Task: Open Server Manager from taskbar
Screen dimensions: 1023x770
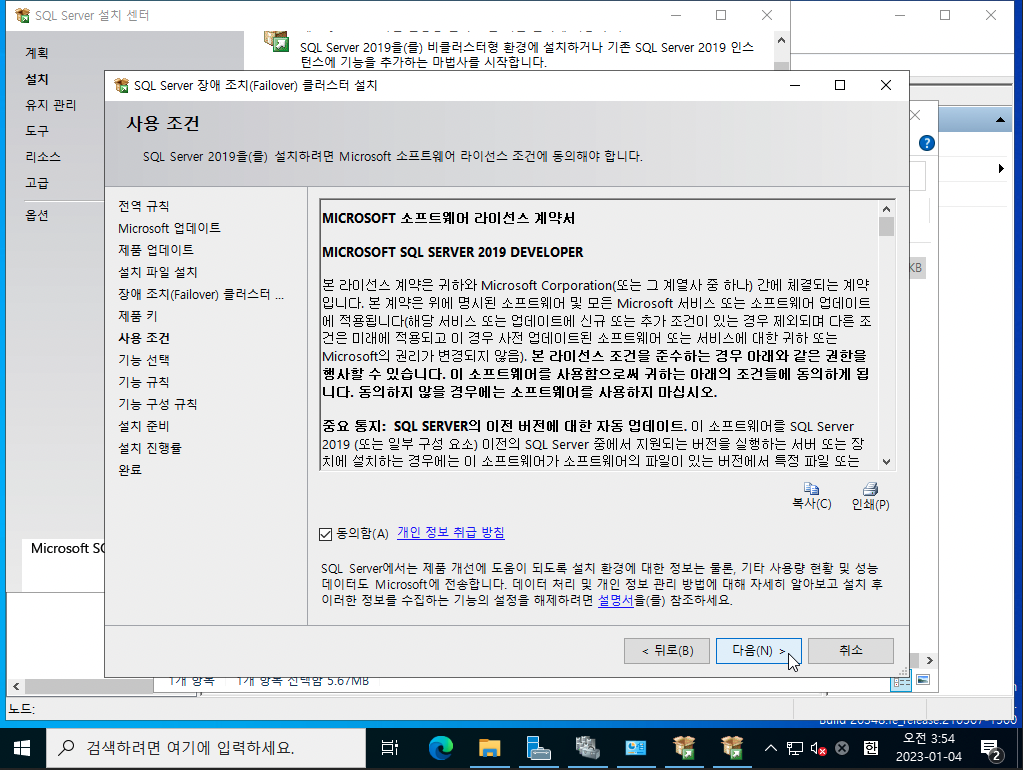Action: point(538,748)
